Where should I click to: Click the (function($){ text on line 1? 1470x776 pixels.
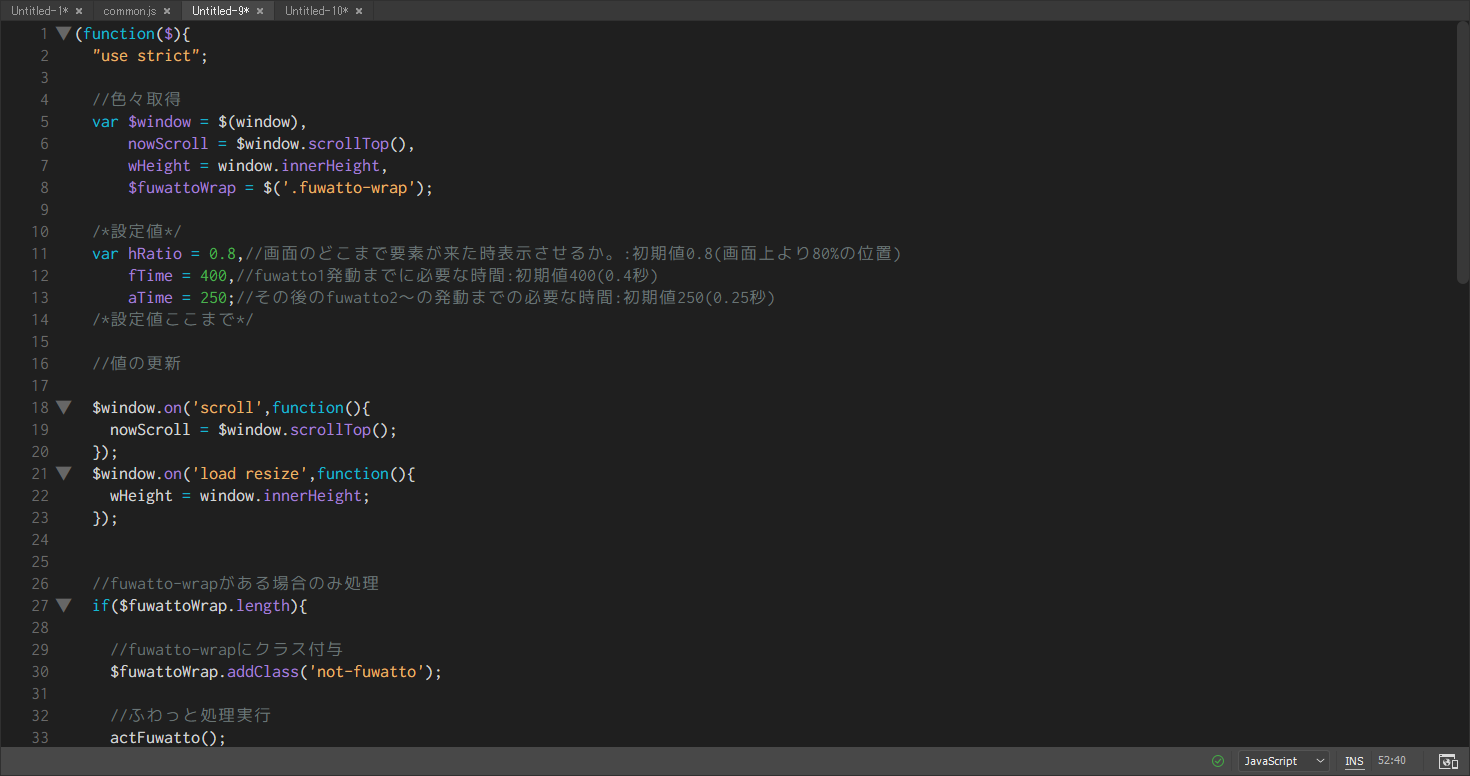coord(132,33)
